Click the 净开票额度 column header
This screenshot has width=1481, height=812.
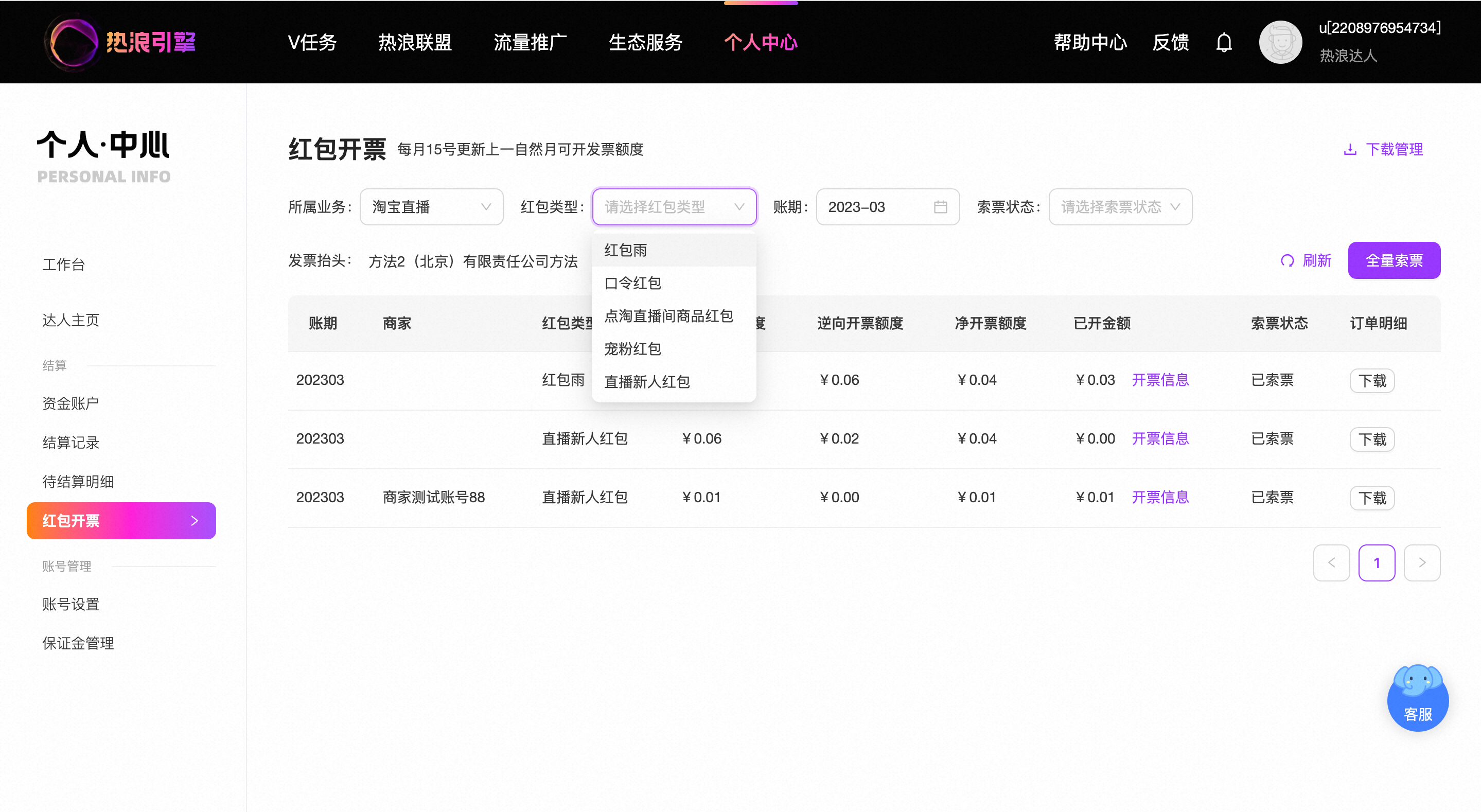pos(991,323)
